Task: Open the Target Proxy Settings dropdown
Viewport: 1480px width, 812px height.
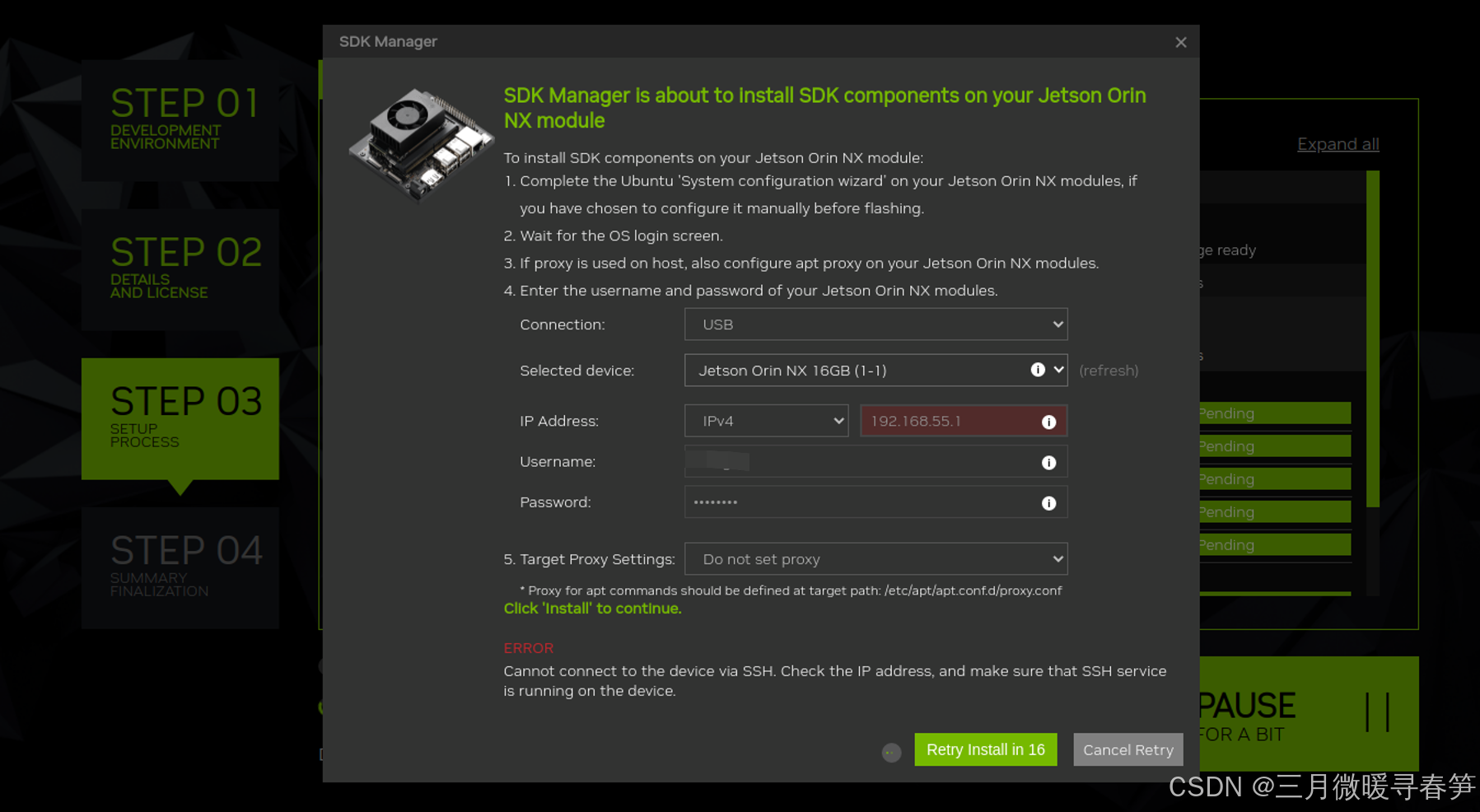Action: coord(875,559)
